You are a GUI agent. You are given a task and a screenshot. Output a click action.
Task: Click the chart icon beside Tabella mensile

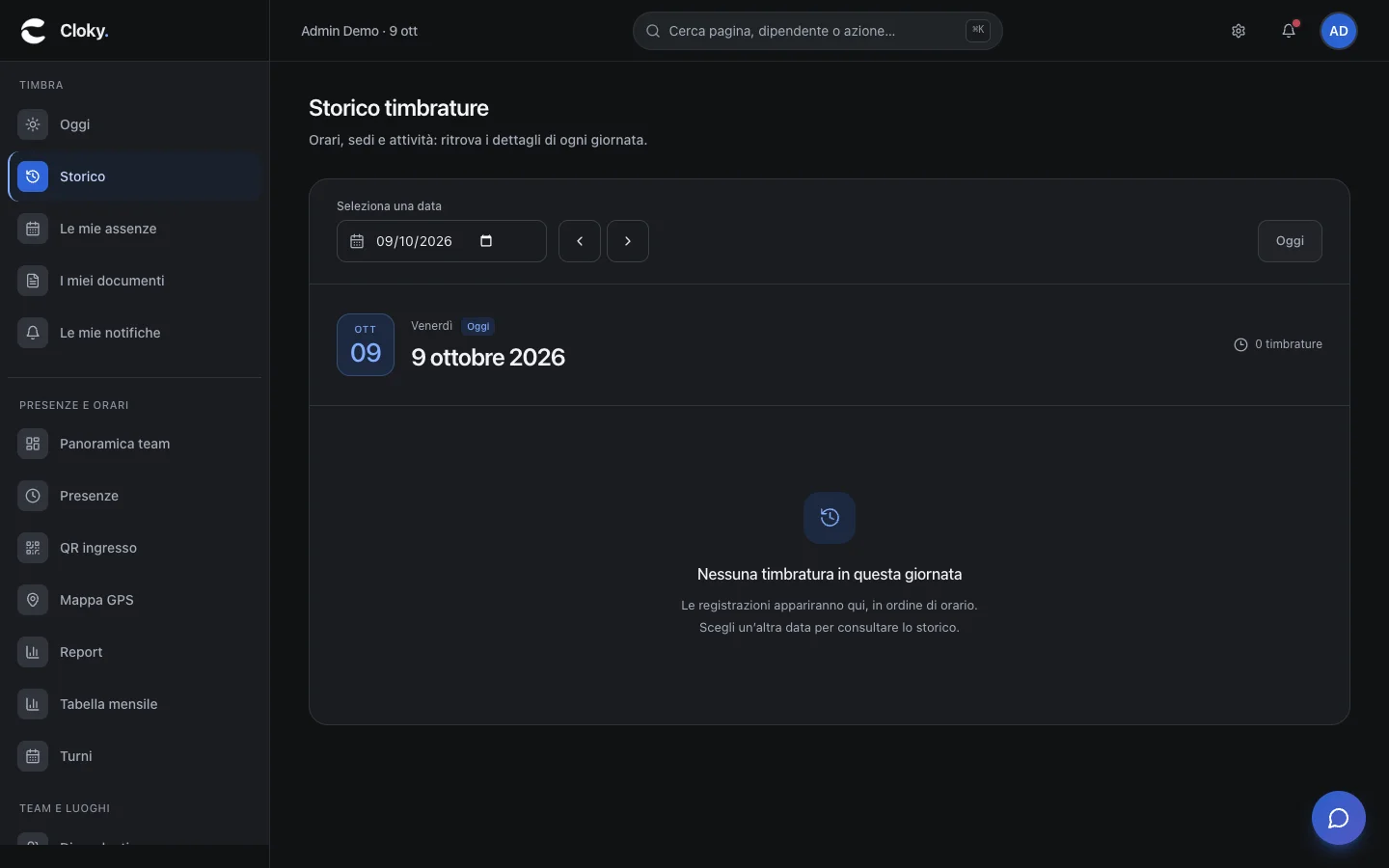click(33, 704)
